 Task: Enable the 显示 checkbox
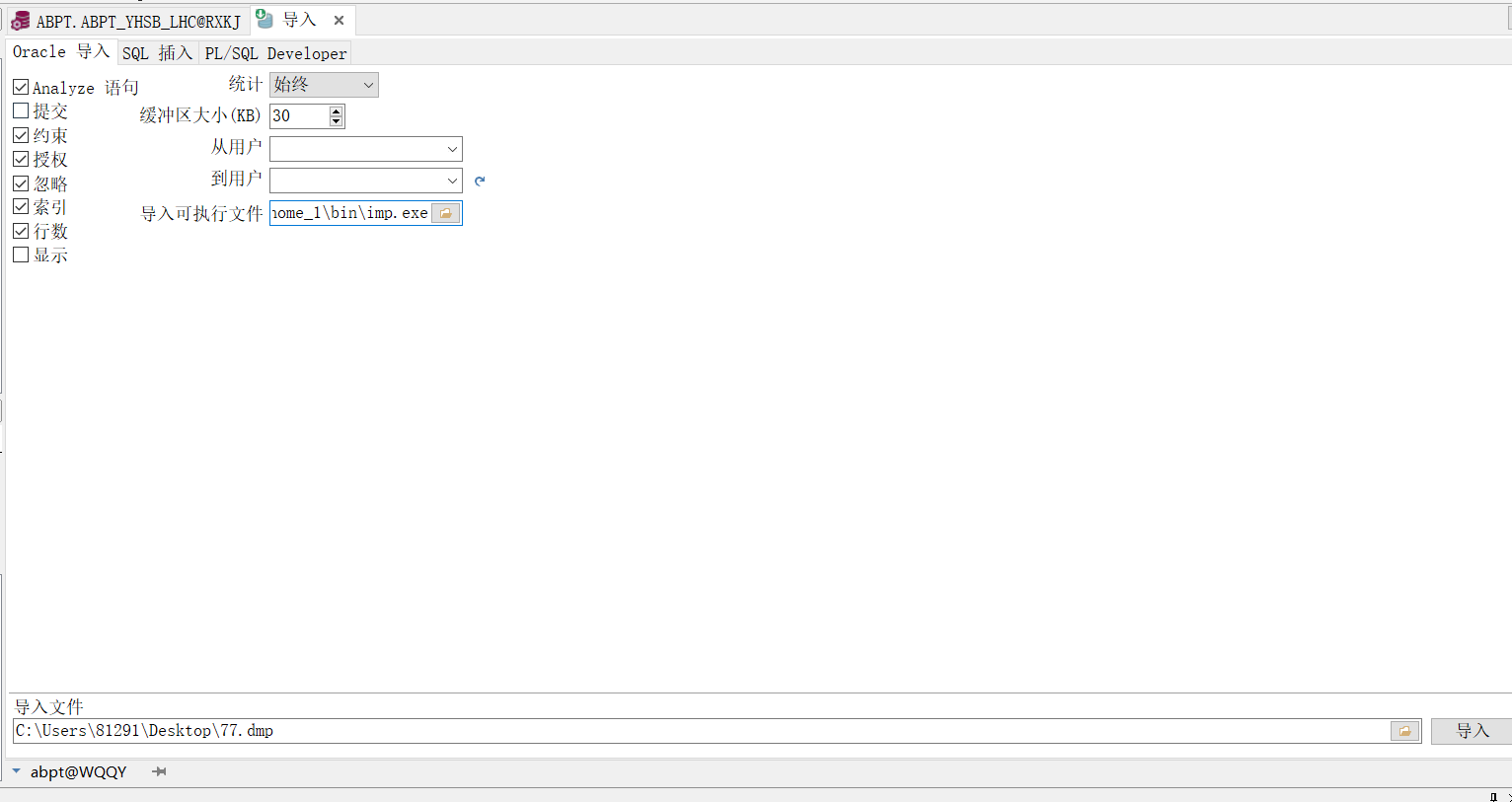click(x=20, y=255)
